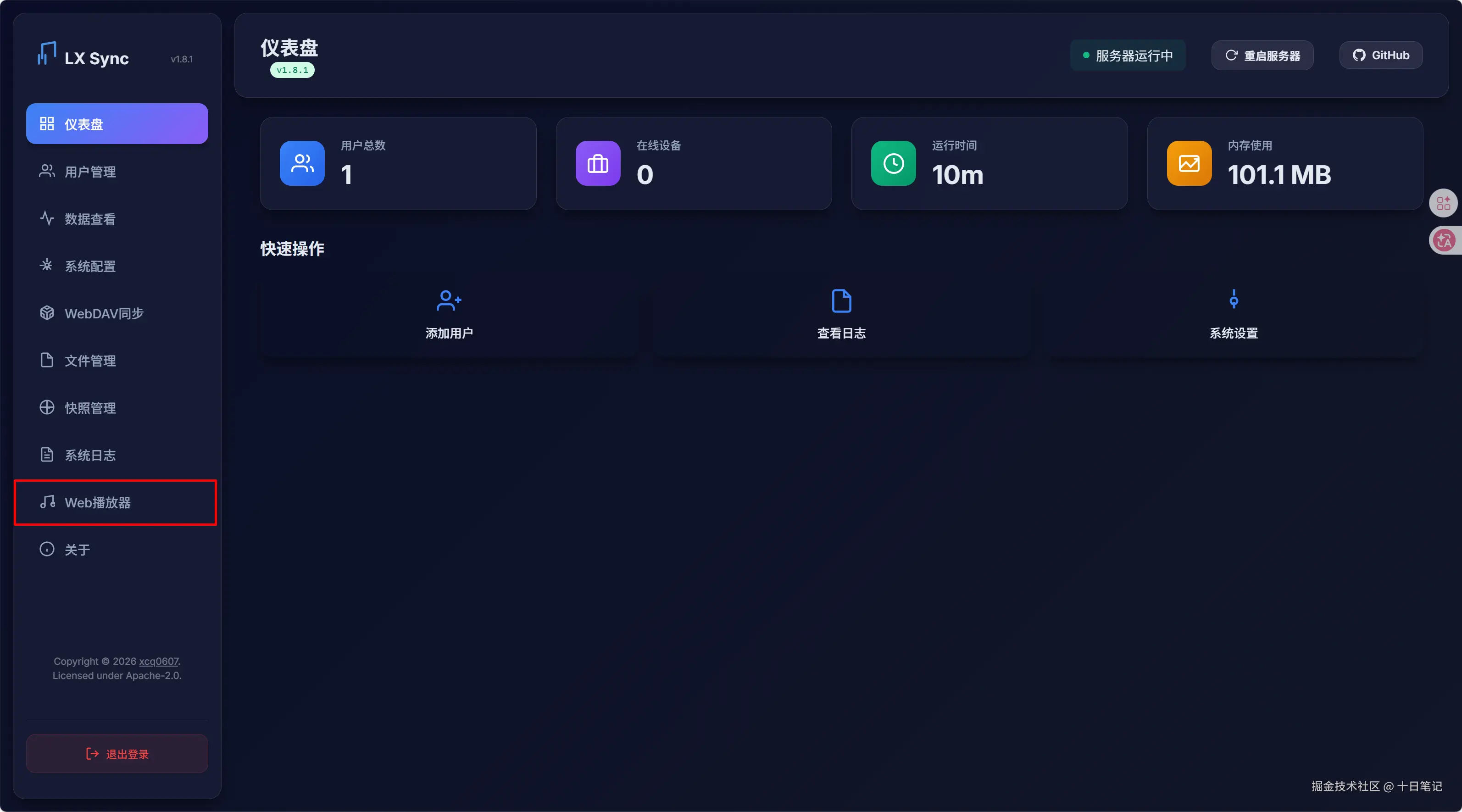Viewport: 1462px width, 812px height.
Task: Click the LX Sync logo icon
Action: pyautogui.click(x=46, y=54)
